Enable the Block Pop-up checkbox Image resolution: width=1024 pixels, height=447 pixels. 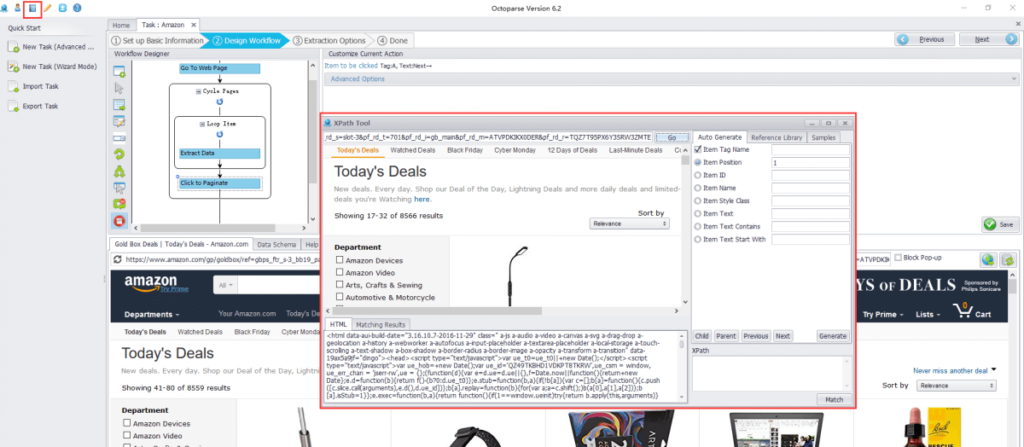[897, 257]
